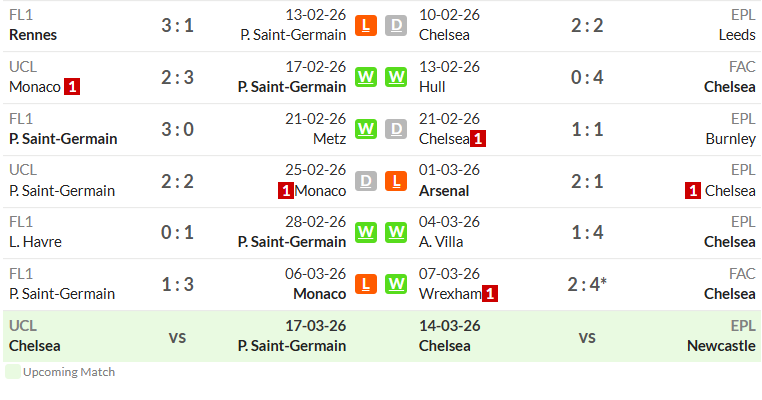Select the Newcastle team name in upcoming match
This screenshot has width=762, height=400.
pos(721,346)
